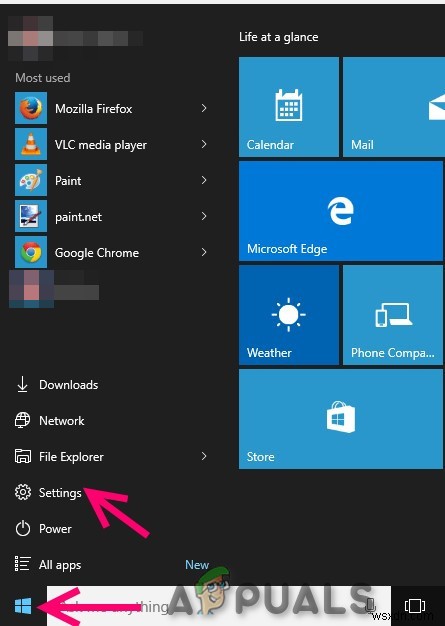Open the Phone Companion tile
The height and width of the screenshot is (626, 445).
coord(393,315)
